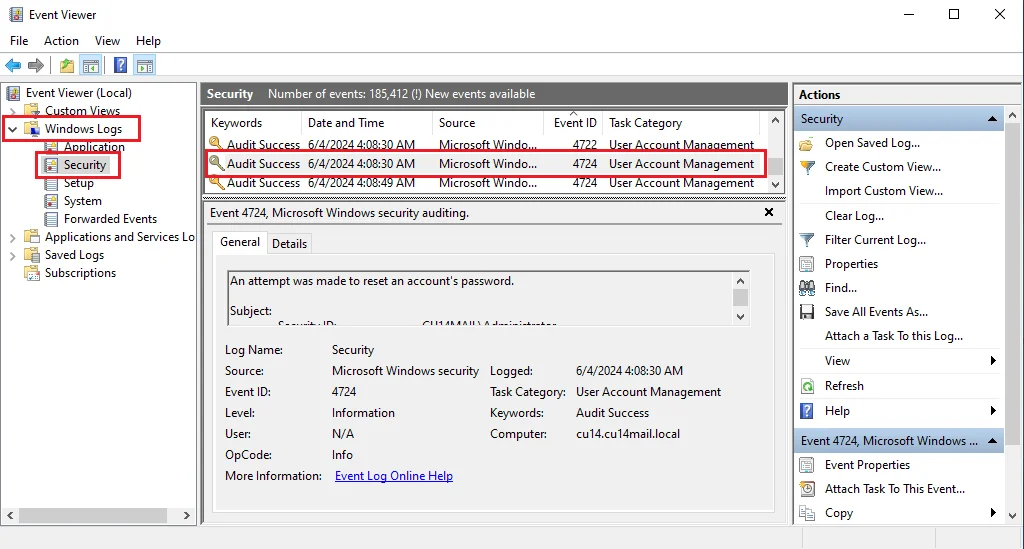This screenshot has height=549, width=1024.
Task: Click the Open Saved Log folder icon
Action: (x=807, y=144)
